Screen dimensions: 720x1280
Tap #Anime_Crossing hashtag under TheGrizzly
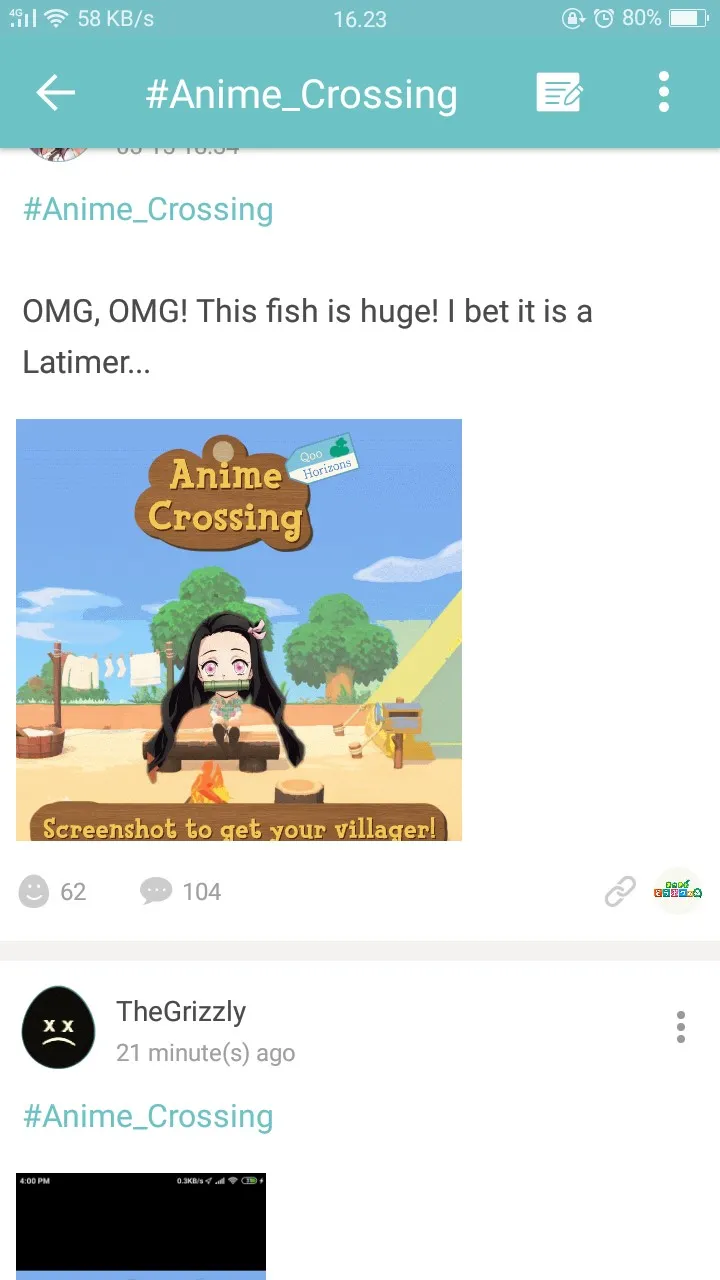[148, 1116]
